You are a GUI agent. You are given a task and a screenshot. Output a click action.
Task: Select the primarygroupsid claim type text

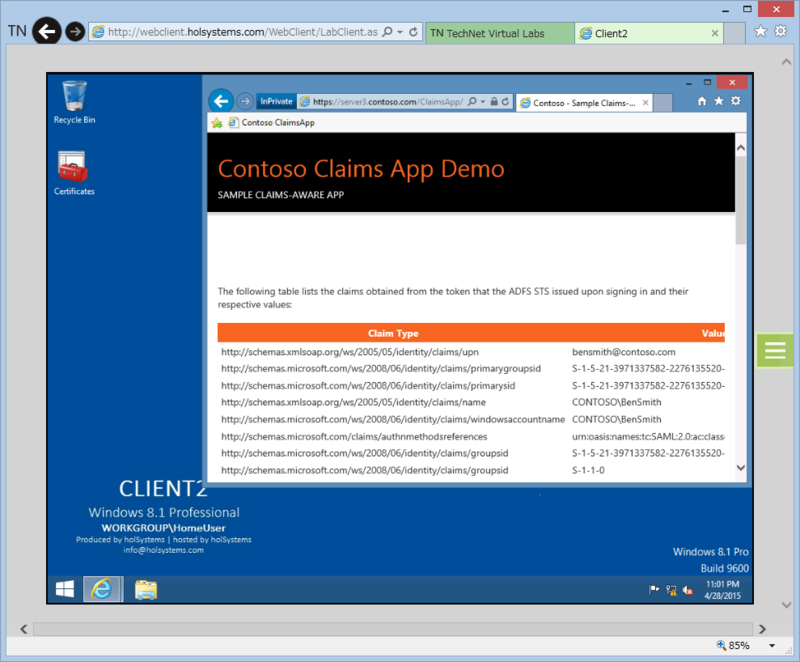[381, 368]
